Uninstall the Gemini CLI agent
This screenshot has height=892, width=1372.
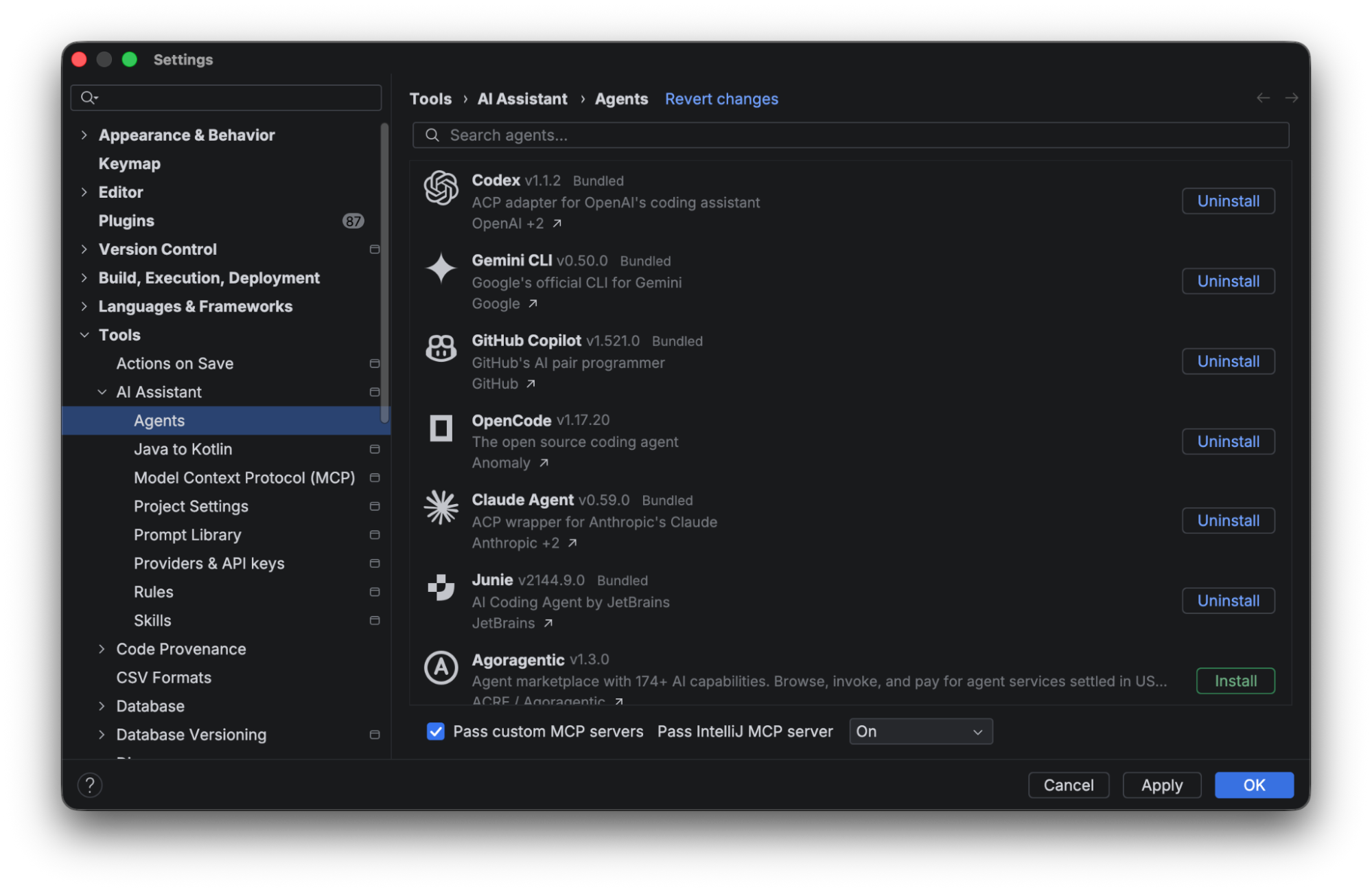(1228, 281)
